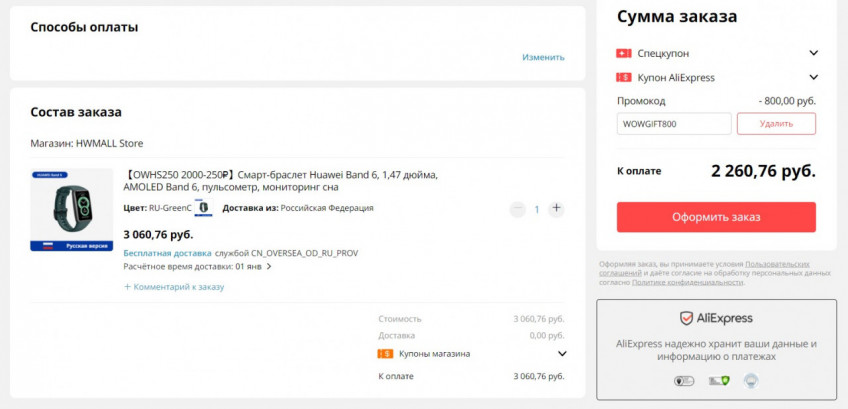Expand the Купон AliExpress dropdown chevron
Image resolution: width=848 pixels, height=409 pixels.
tap(814, 77)
